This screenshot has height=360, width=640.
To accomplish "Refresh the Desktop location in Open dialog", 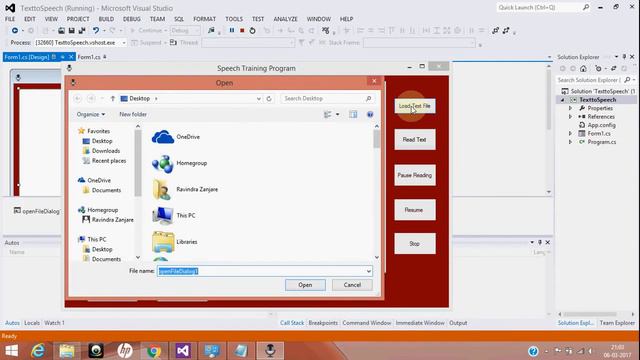I will click(x=269, y=98).
